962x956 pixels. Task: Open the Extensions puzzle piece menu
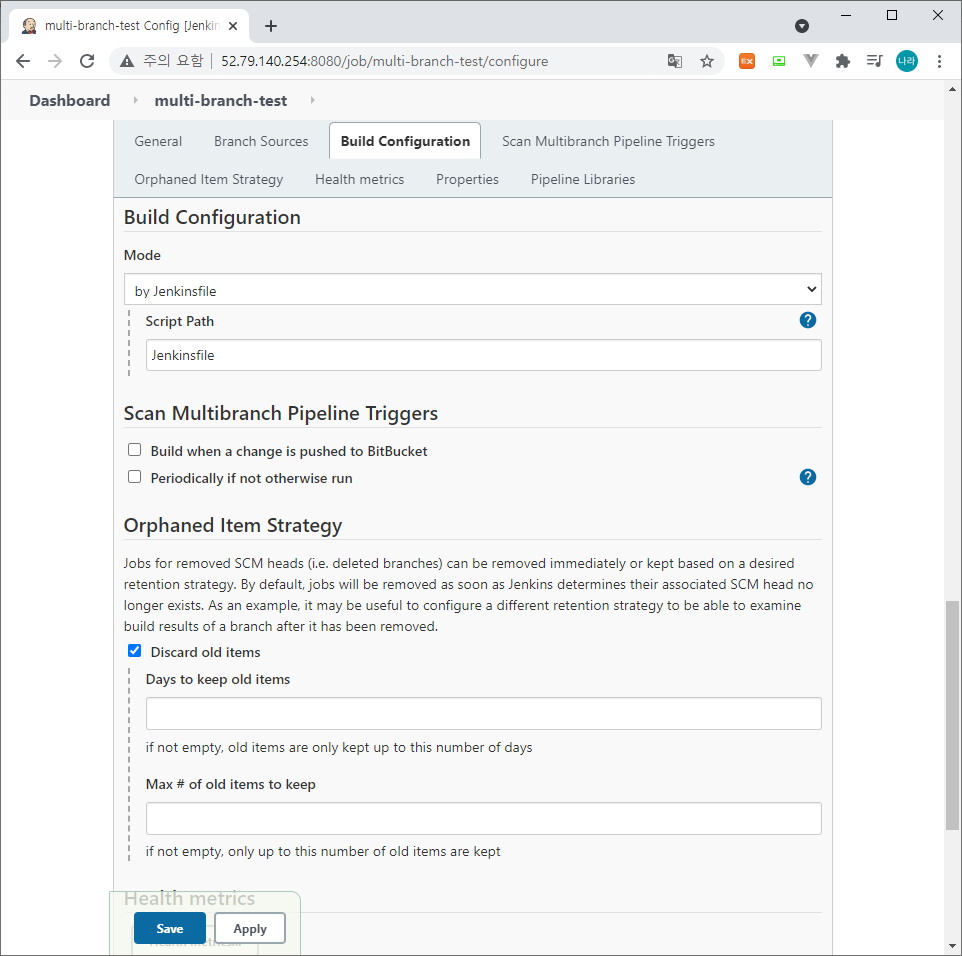(x=842, y=61)
